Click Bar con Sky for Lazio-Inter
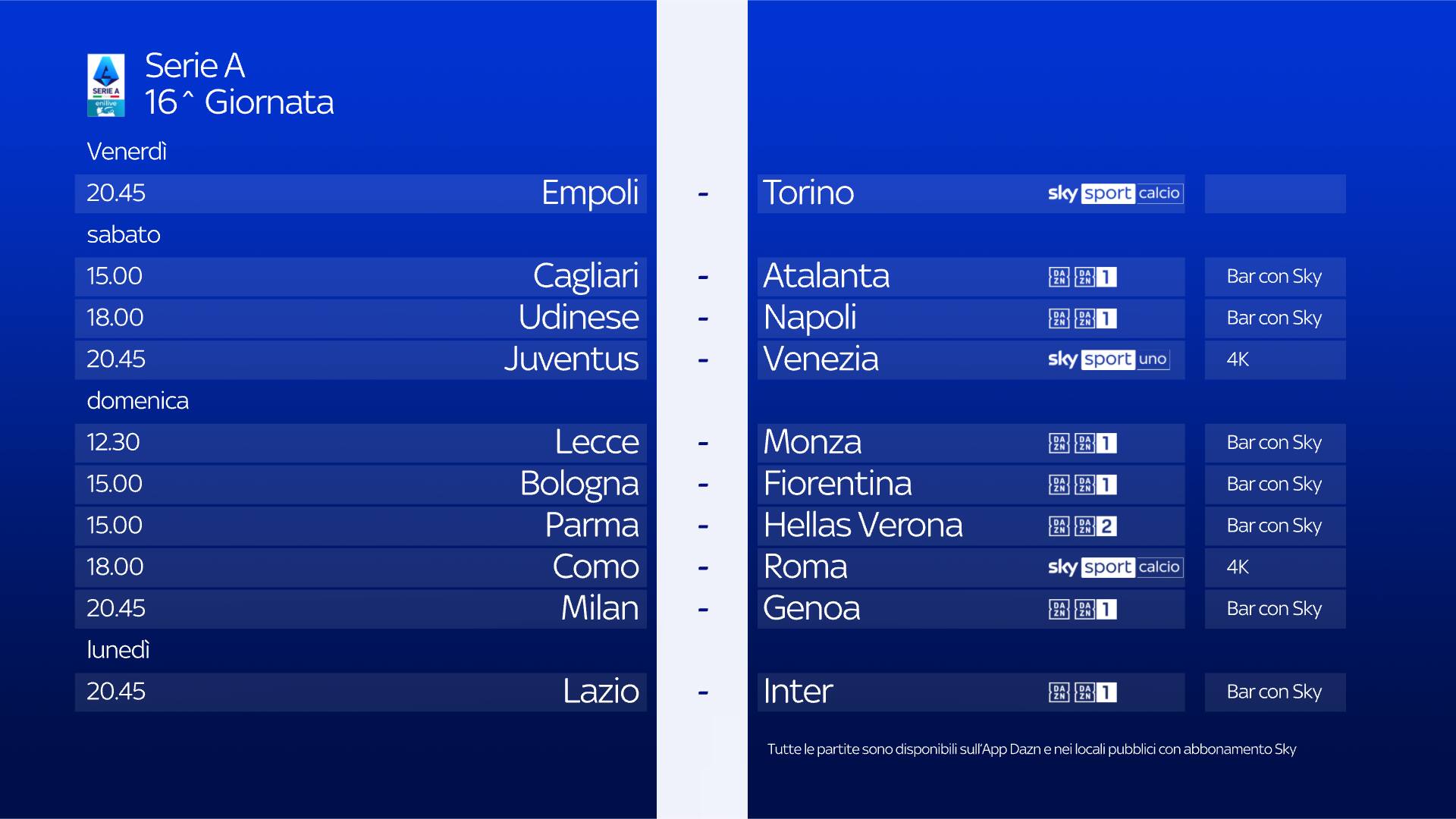The height and width of the screenshot is (819, 1456). click(x=1274, y=692)
